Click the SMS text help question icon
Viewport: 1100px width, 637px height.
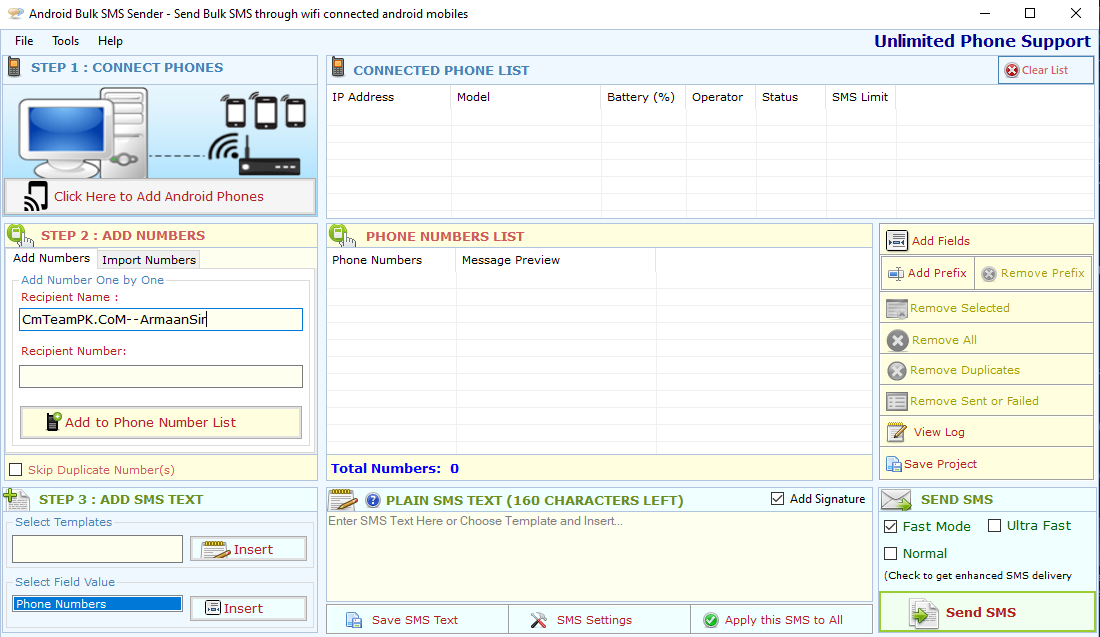tap(373, 500)
